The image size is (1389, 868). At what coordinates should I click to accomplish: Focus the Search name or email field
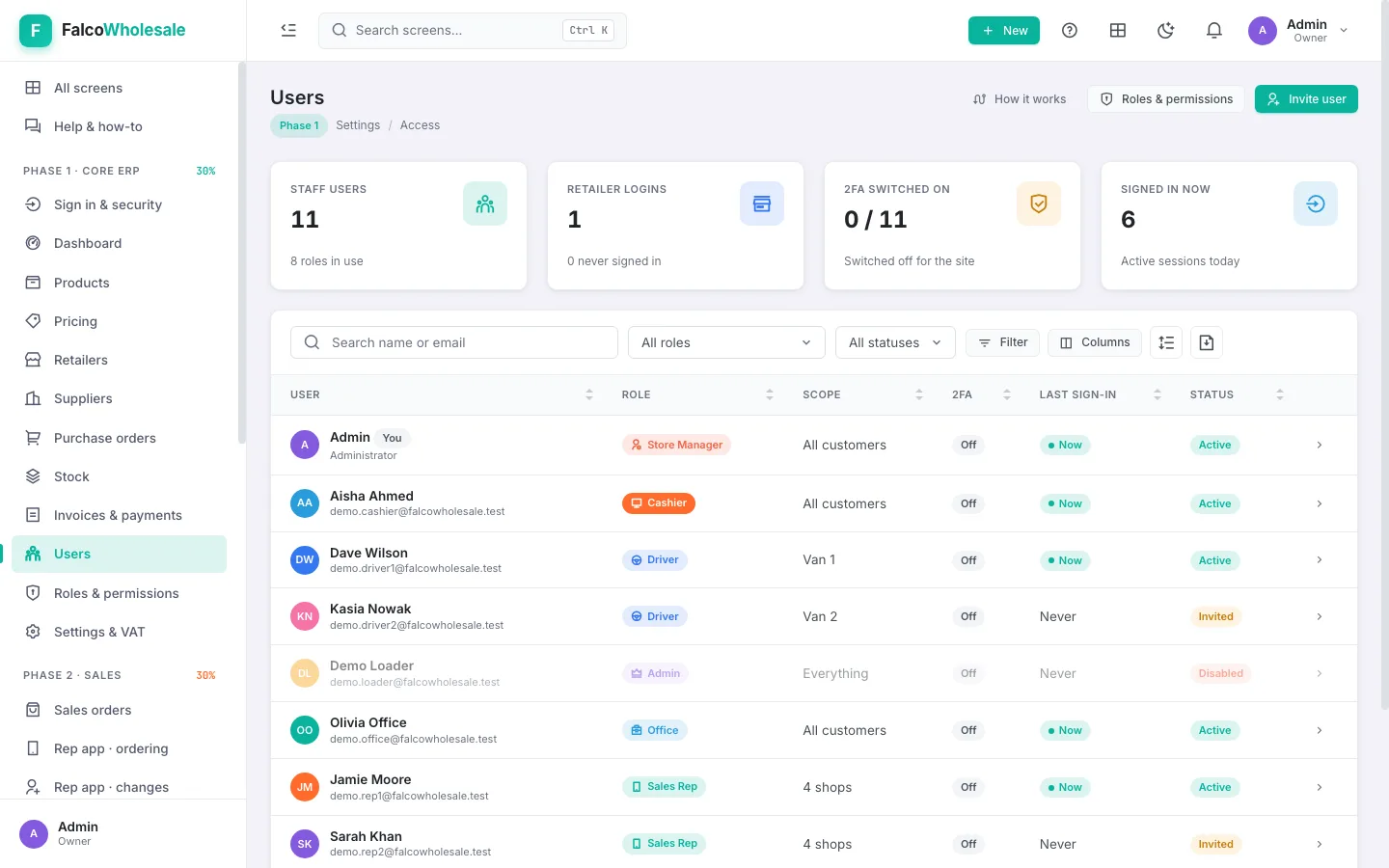coord(454,342)
